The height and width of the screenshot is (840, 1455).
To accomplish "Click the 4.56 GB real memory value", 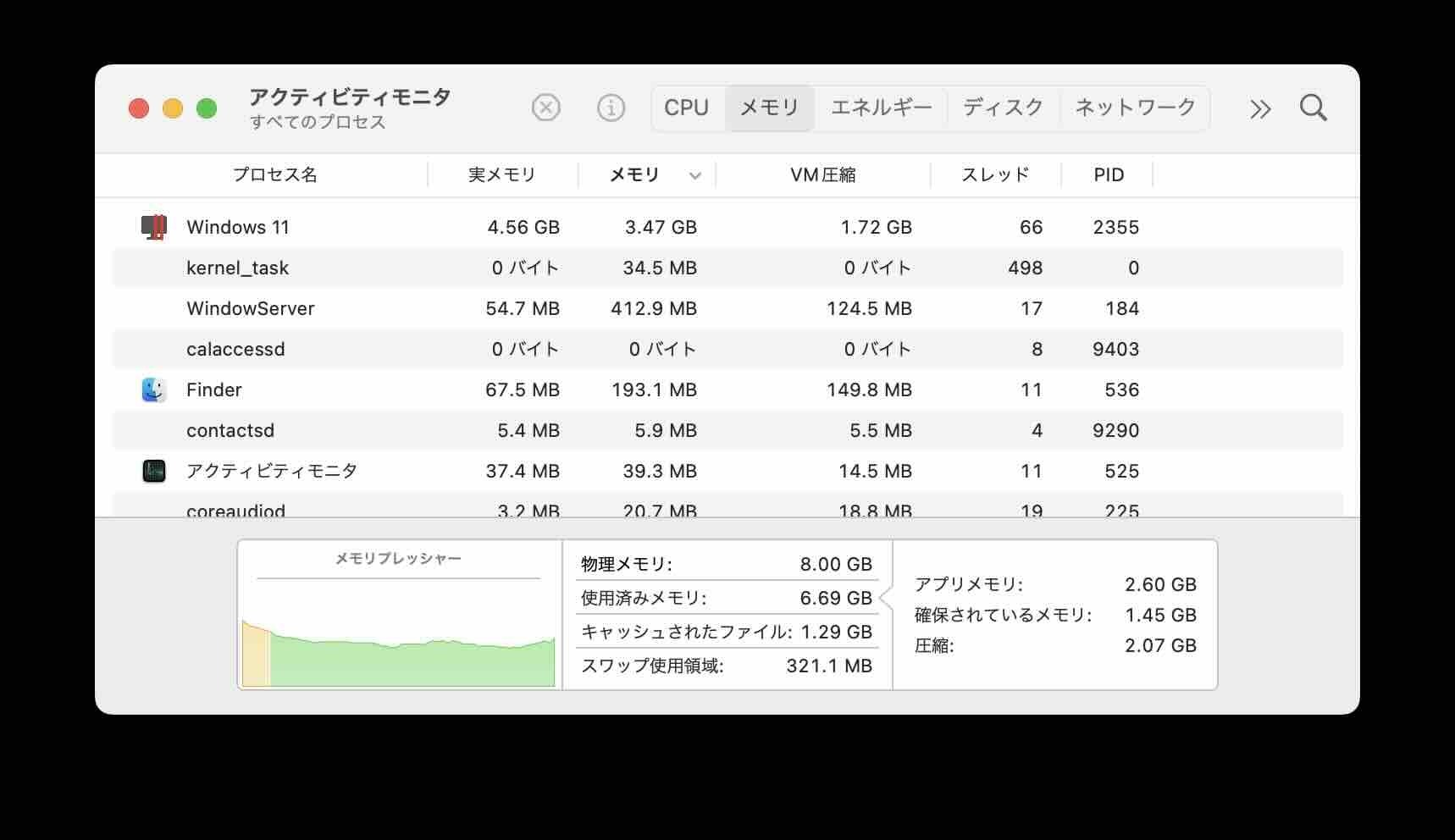I will [x=523, y=227].
